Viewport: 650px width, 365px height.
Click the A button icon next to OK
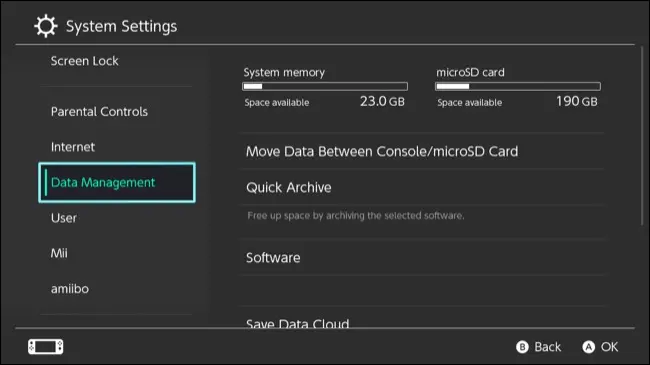[589, 347]
